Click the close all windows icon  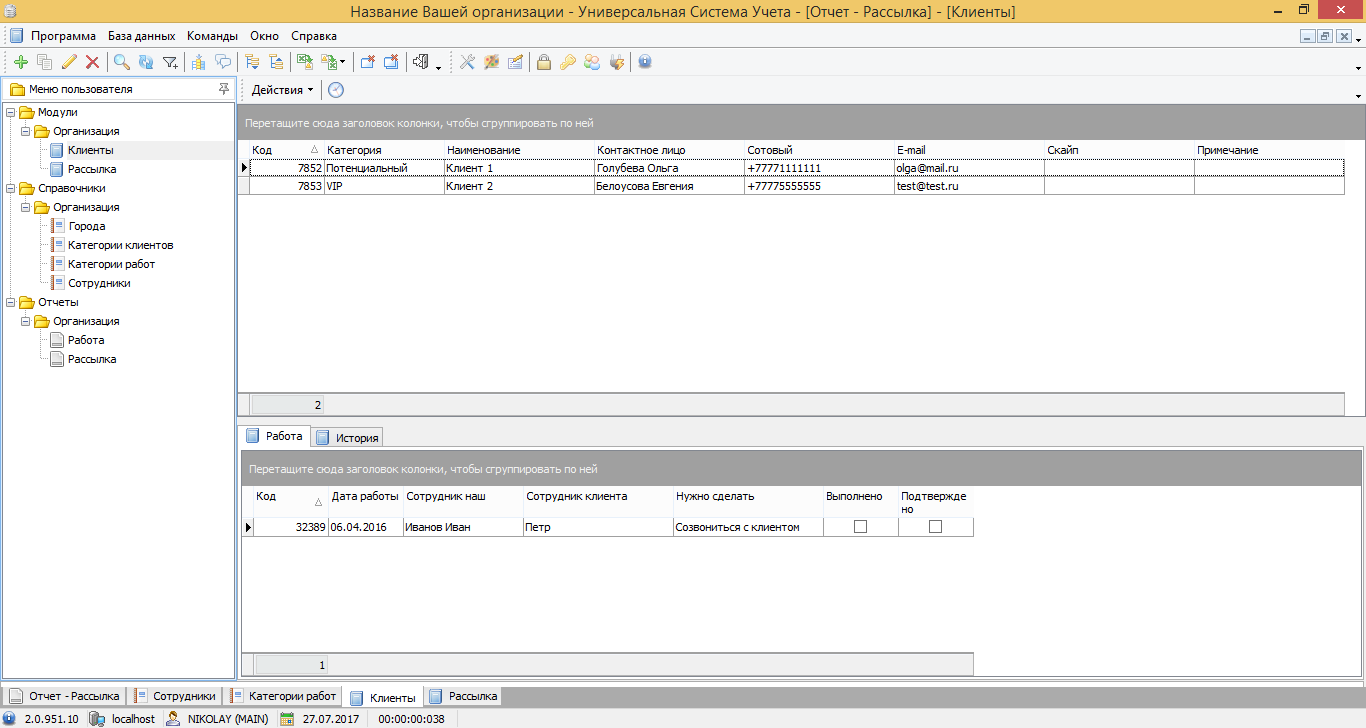point(391,62)
